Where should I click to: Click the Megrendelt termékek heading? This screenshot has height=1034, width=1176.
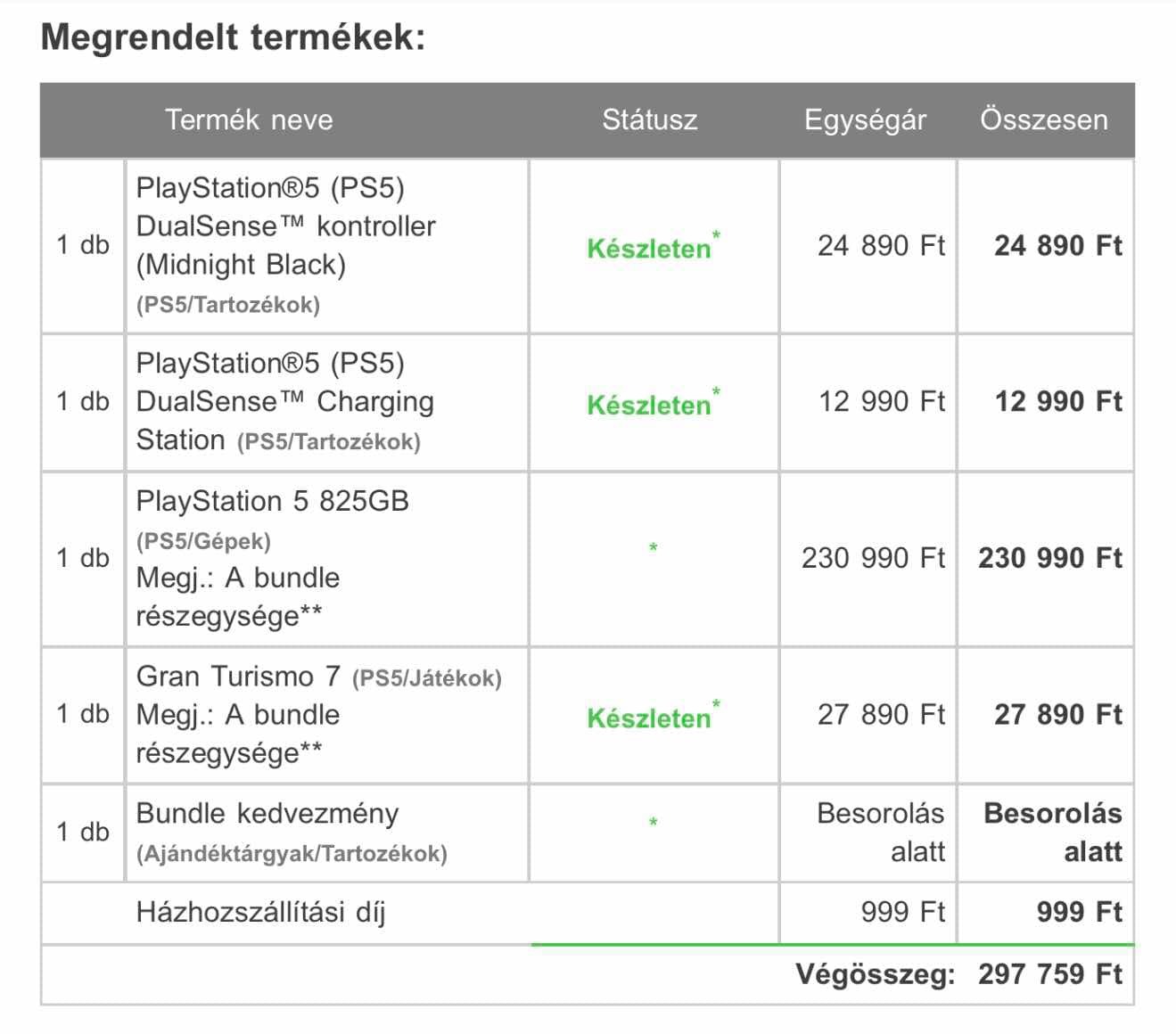point(234,37)
